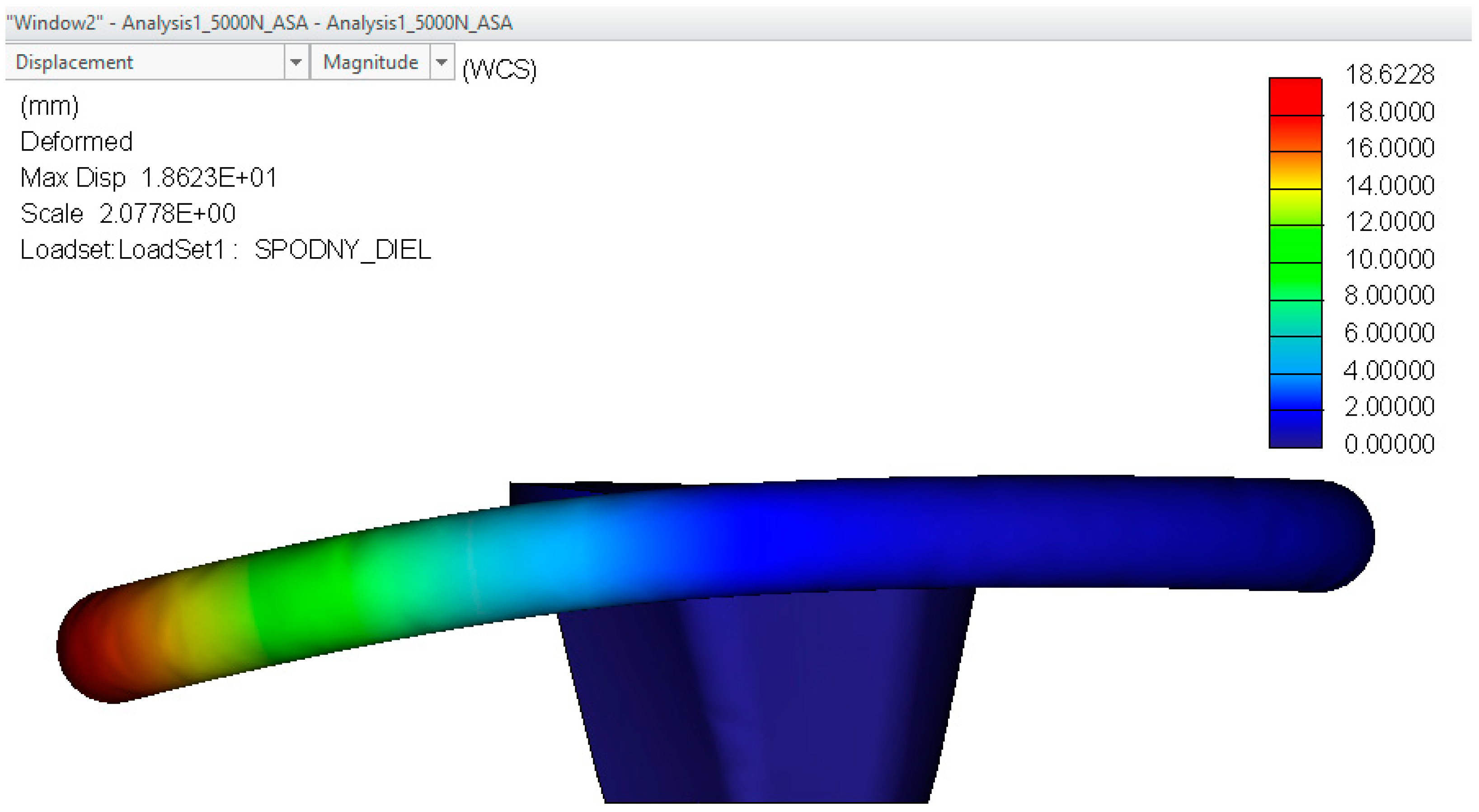
Task: Click the 18.6228 maximum legend value
Action: point(1389,75)
